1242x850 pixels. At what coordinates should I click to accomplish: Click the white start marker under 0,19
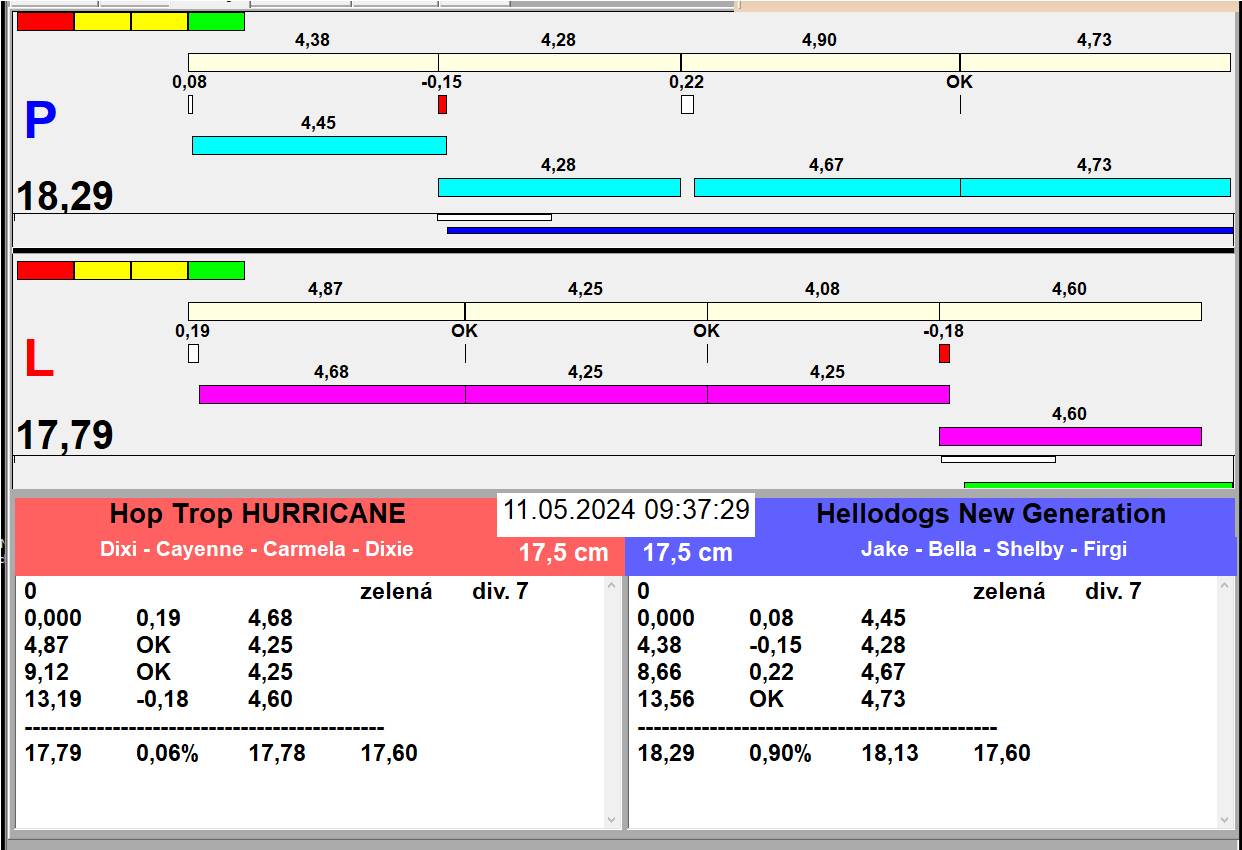click(193, 353)
